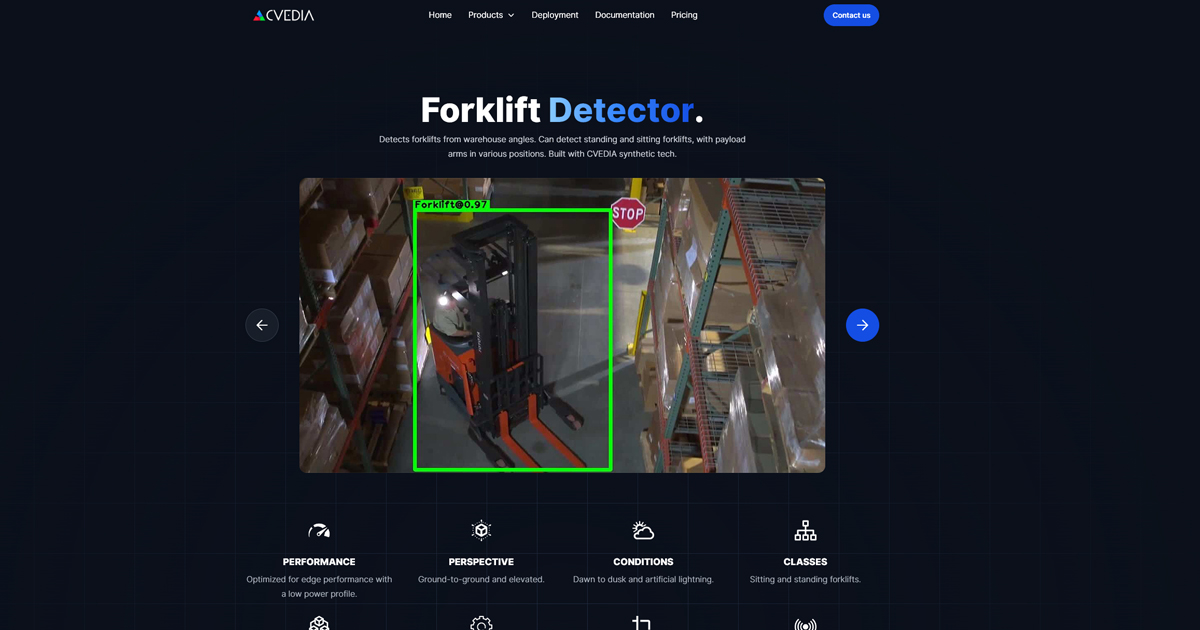
Task: Open the Home menu item
Action: [x=440, y=15]
